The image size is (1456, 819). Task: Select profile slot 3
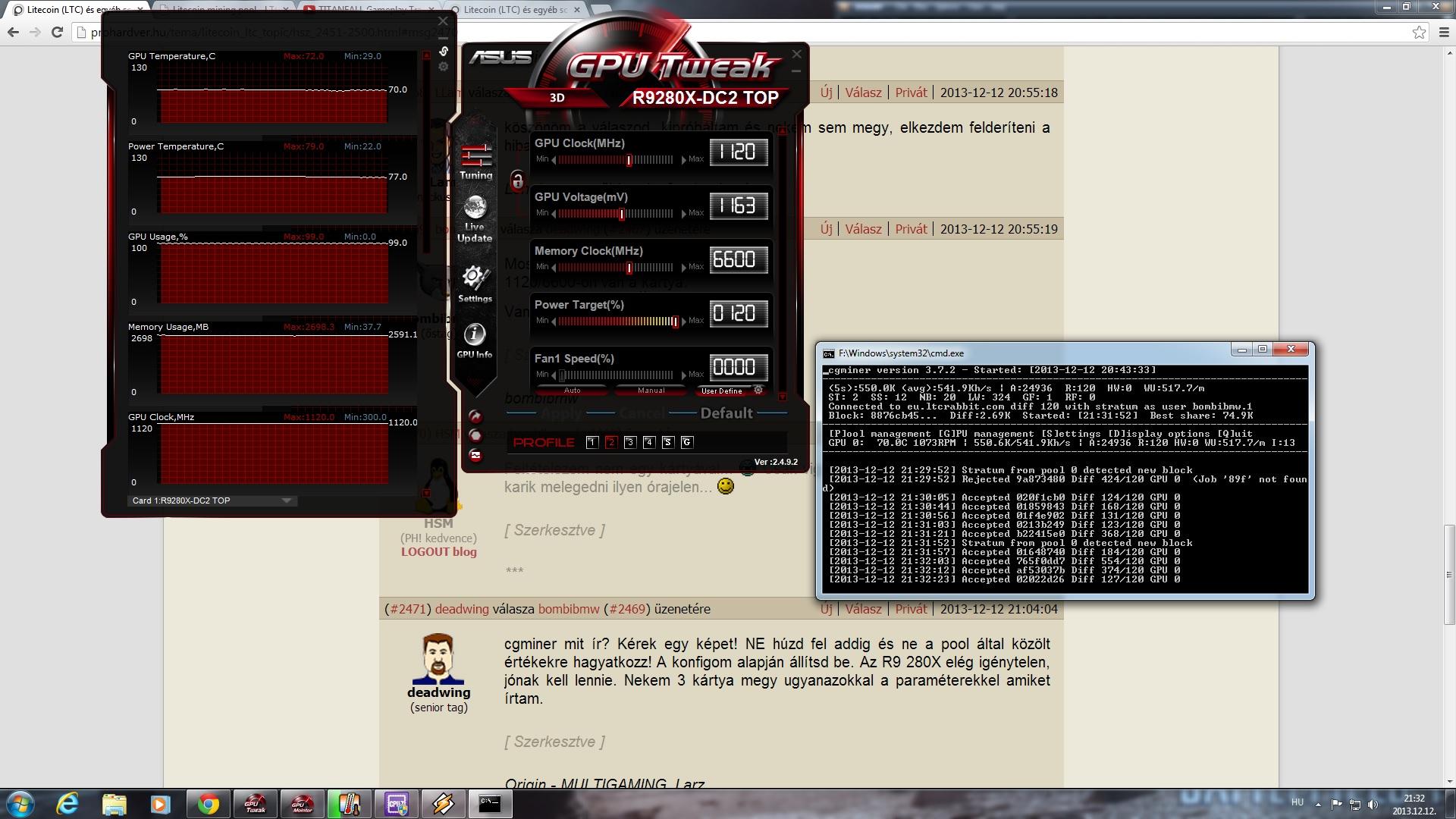[629, 442]
